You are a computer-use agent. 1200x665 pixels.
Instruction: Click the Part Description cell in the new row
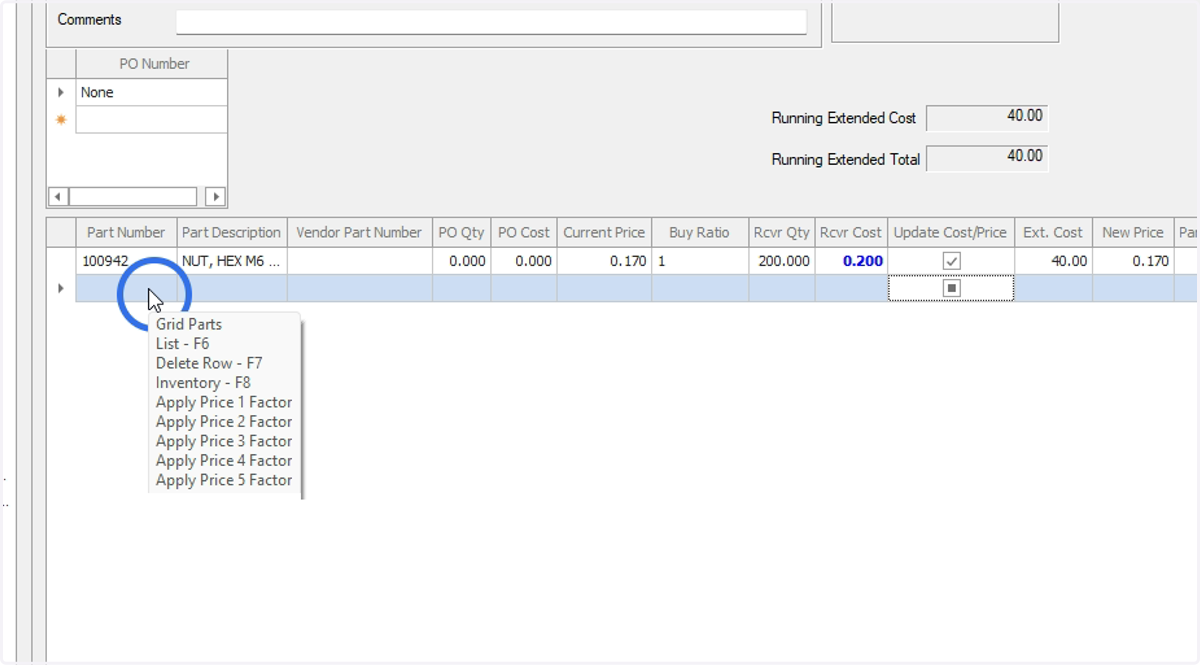(232, 288)
